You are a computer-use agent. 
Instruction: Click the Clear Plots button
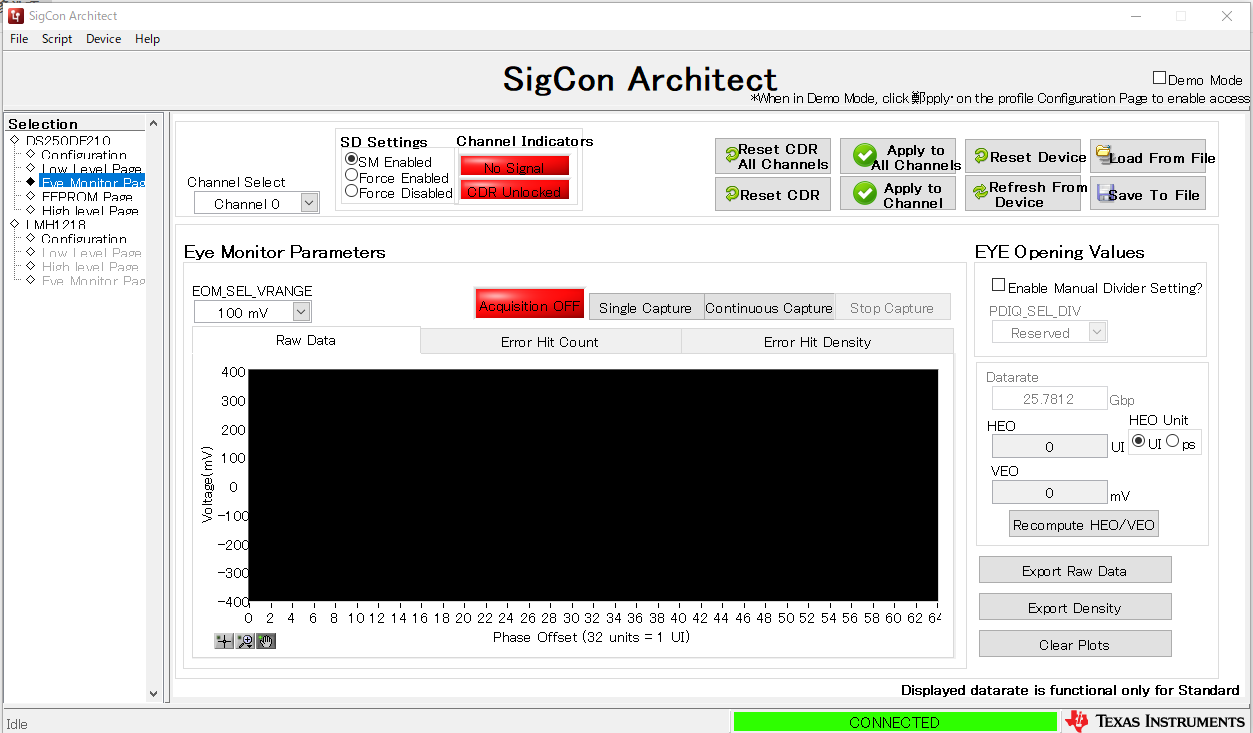click(1075, 644)
